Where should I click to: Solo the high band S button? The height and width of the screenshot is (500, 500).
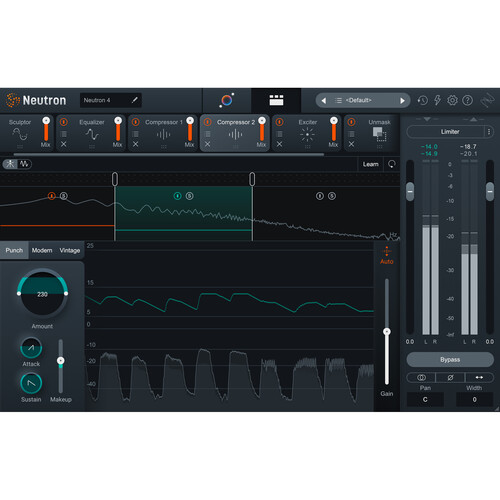point(332,196)
